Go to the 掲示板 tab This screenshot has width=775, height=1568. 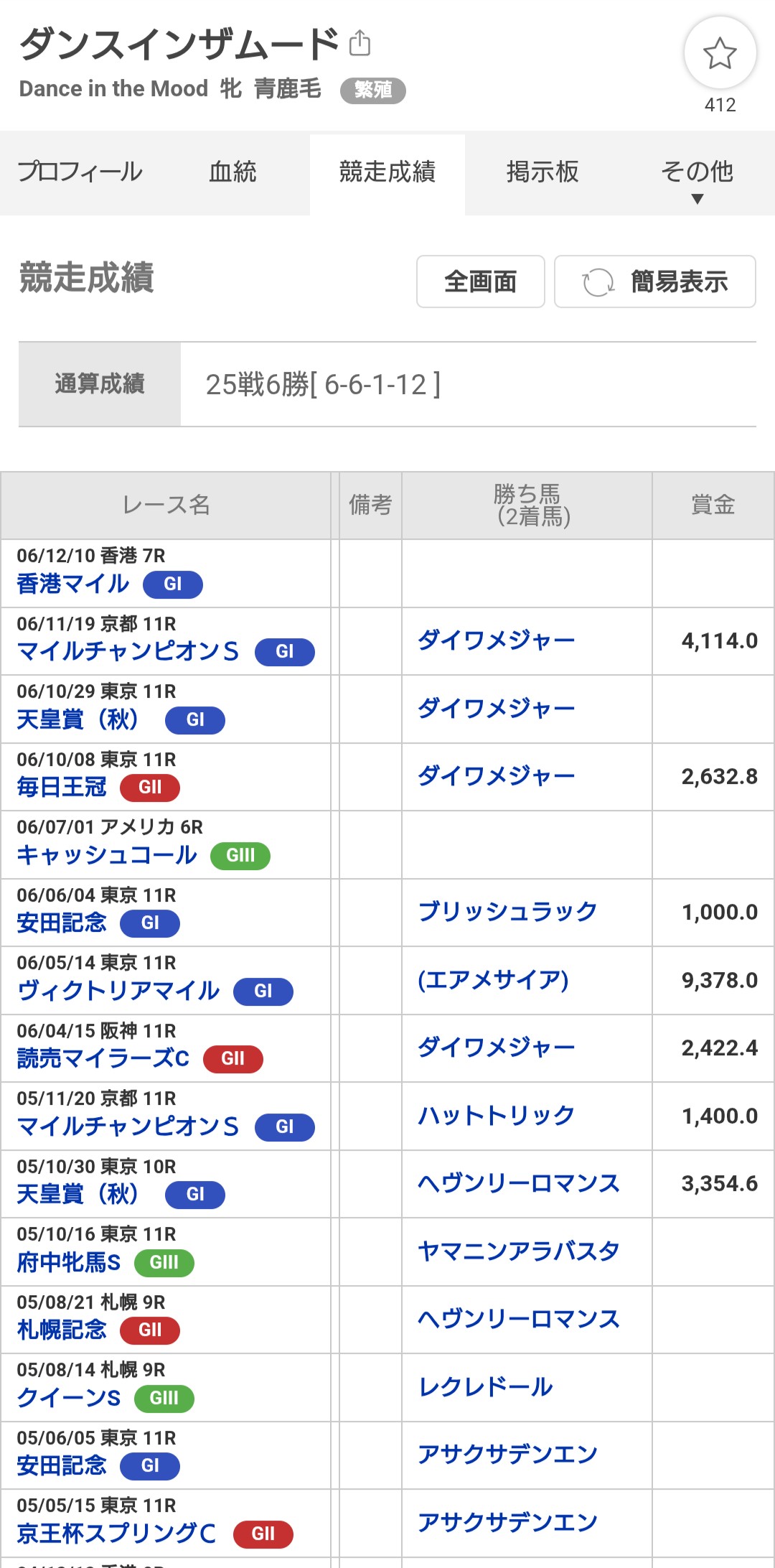[x=542, y=172]
